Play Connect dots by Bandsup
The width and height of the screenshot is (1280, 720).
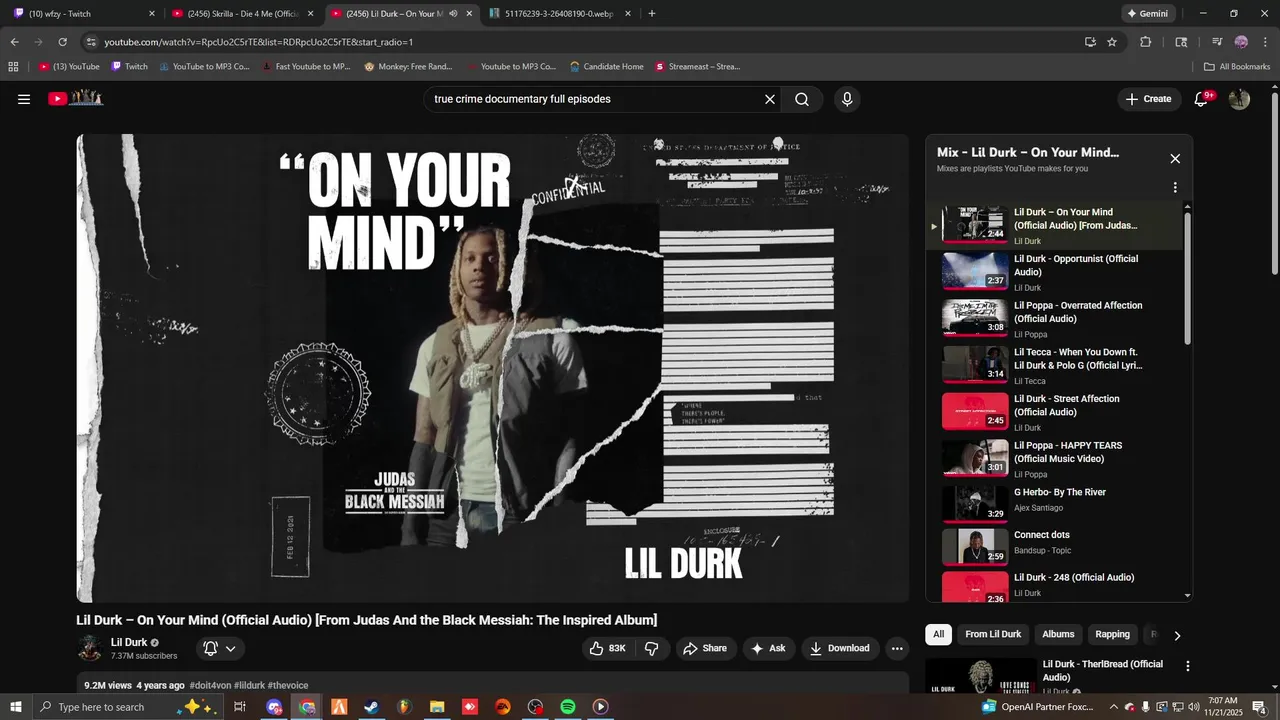click(1056, 546)
